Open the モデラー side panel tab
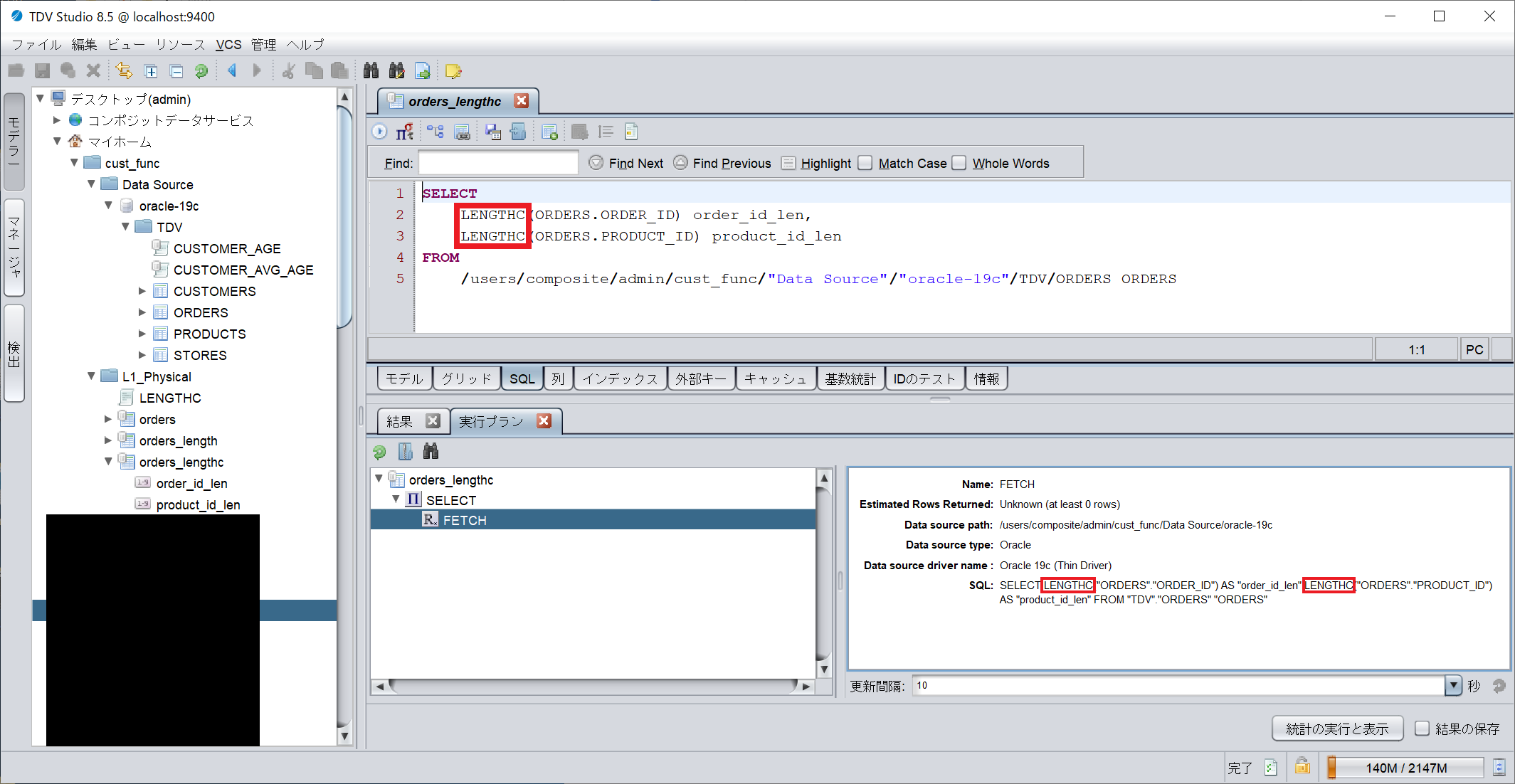 coord(14,142)
